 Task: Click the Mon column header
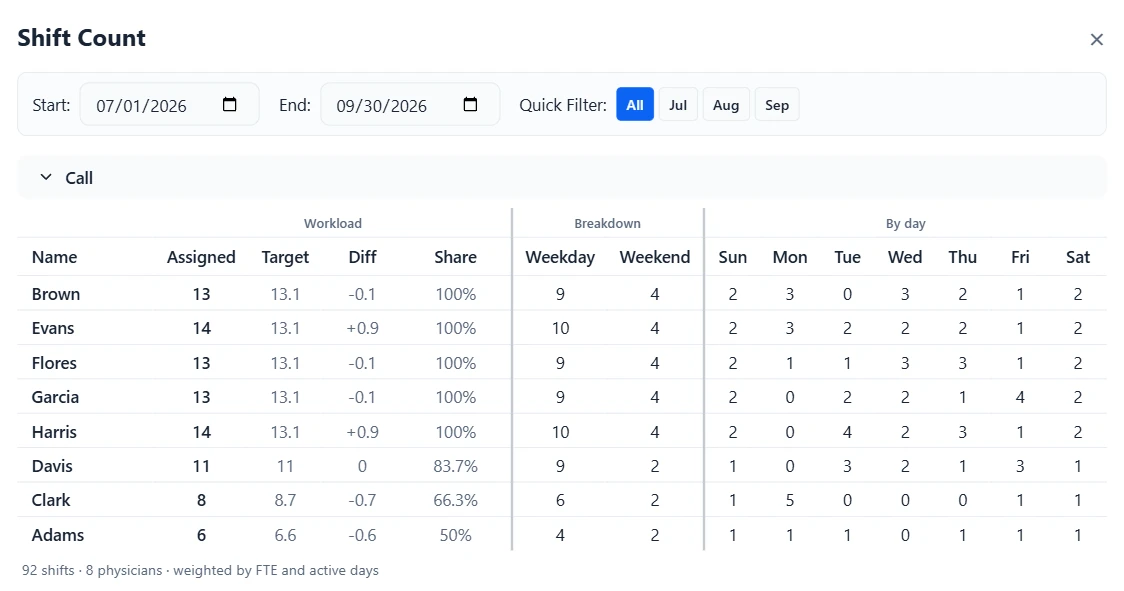[x=790, y=257]
